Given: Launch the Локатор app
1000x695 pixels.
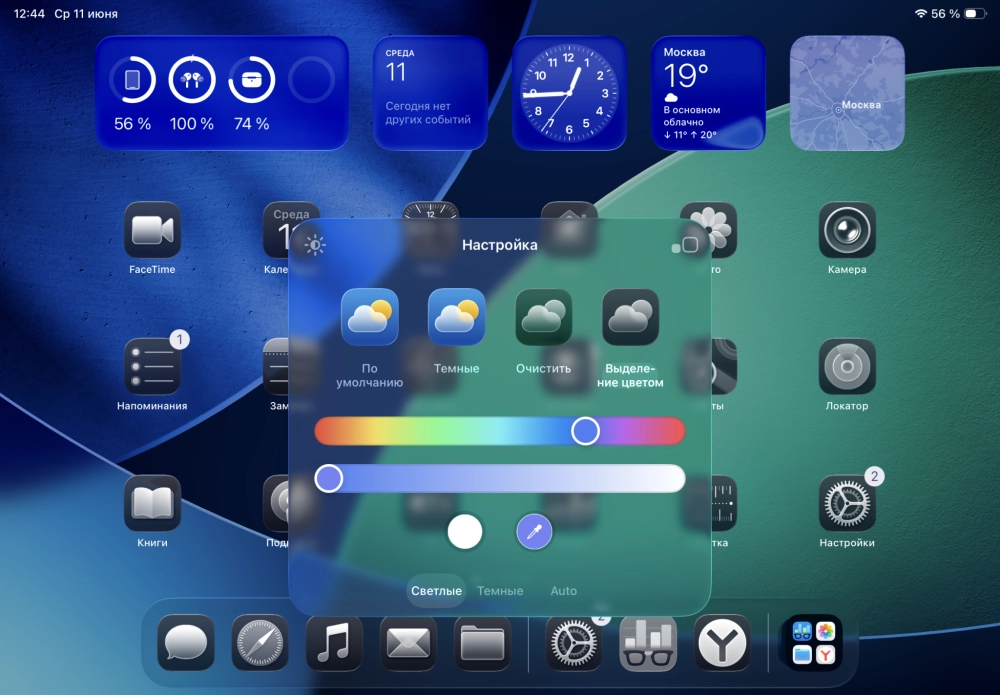Looking at the screenshot, I should coord(847,367).
